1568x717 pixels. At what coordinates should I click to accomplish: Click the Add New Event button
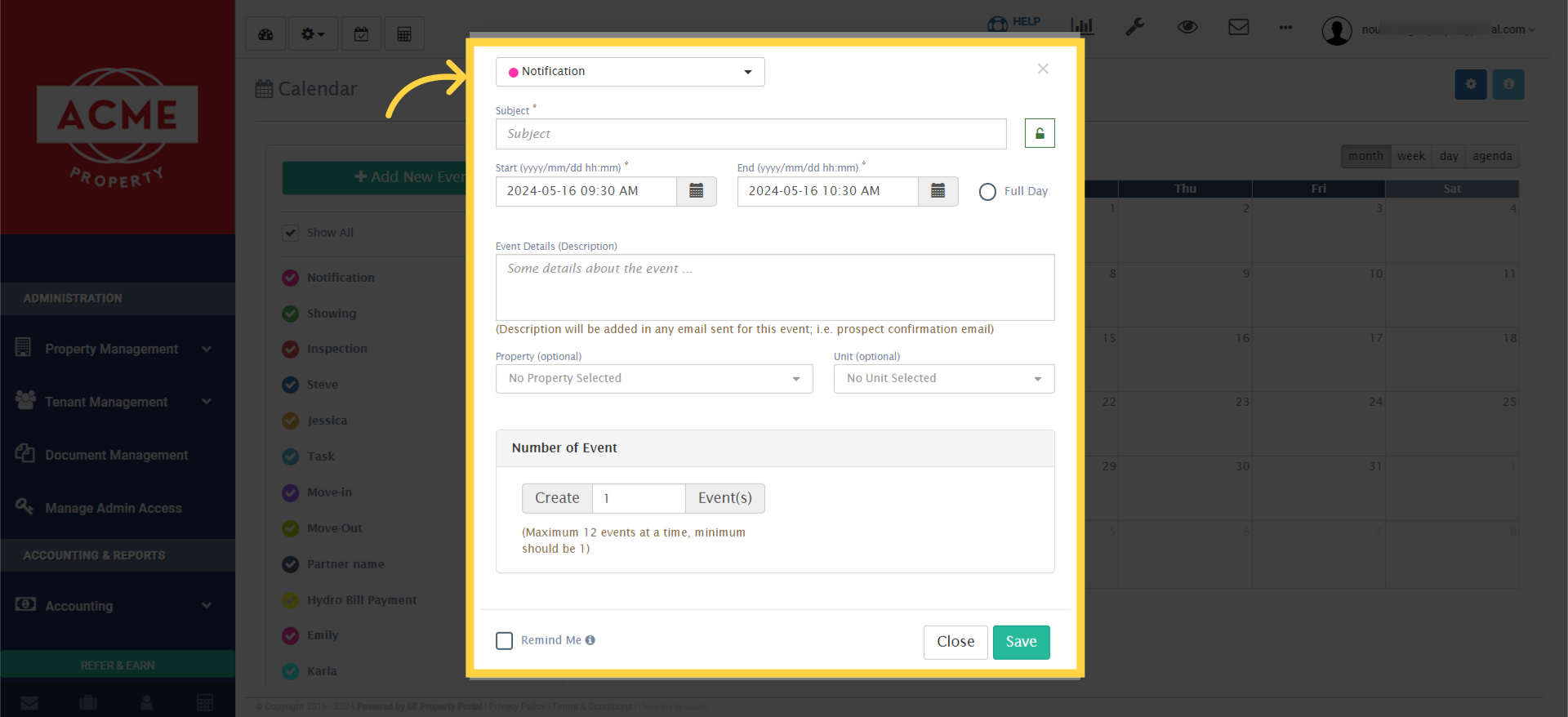point(376,177)
